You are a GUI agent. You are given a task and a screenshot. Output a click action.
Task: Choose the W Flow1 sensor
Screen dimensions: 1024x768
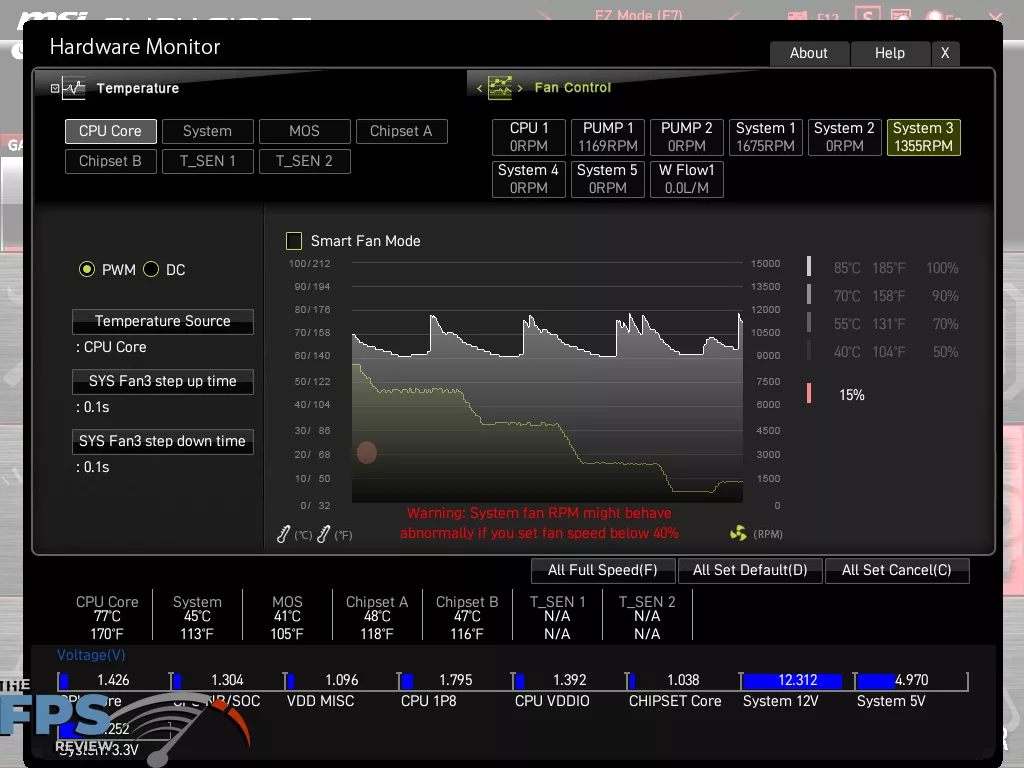[x=687, y=179]
